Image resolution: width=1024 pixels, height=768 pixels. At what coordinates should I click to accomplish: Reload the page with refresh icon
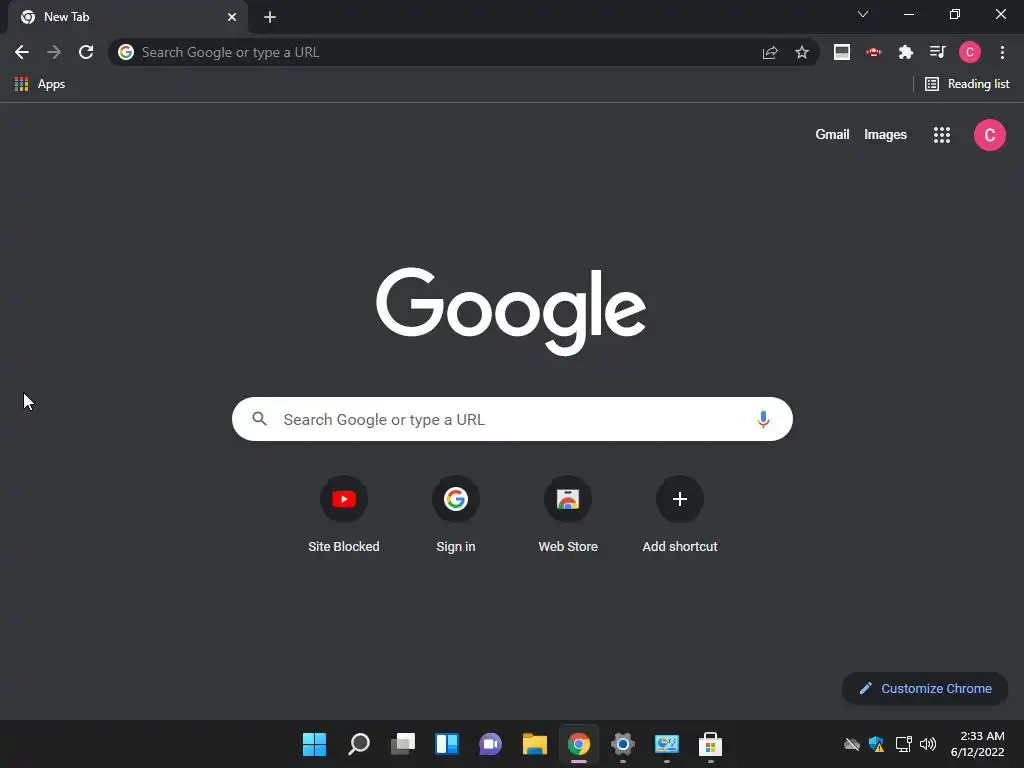(86, 52)
